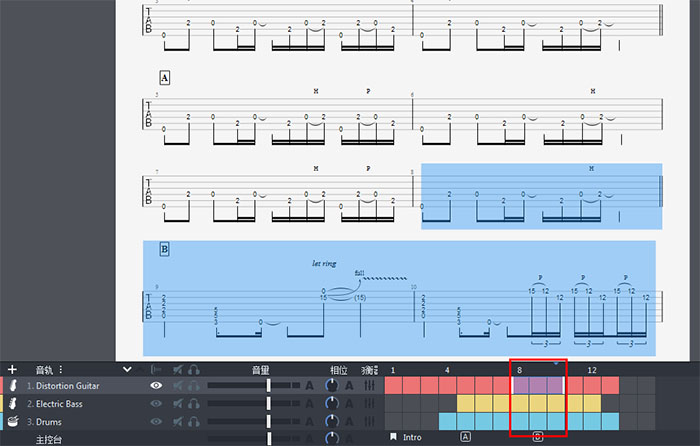Click the add track plus icon

(12, 369)
